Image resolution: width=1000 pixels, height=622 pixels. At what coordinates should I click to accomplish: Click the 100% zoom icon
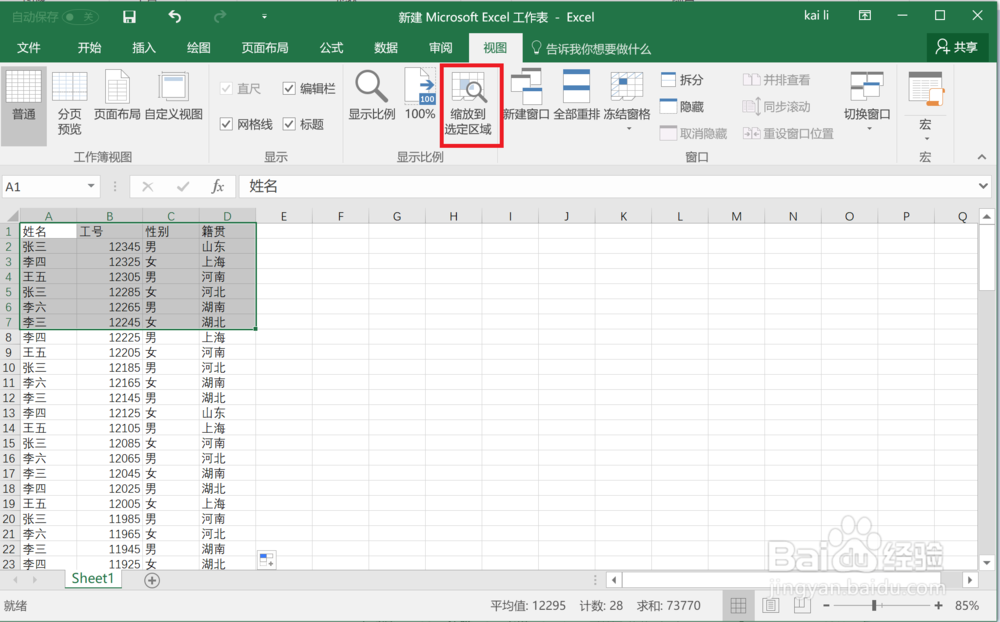[420, 96]
